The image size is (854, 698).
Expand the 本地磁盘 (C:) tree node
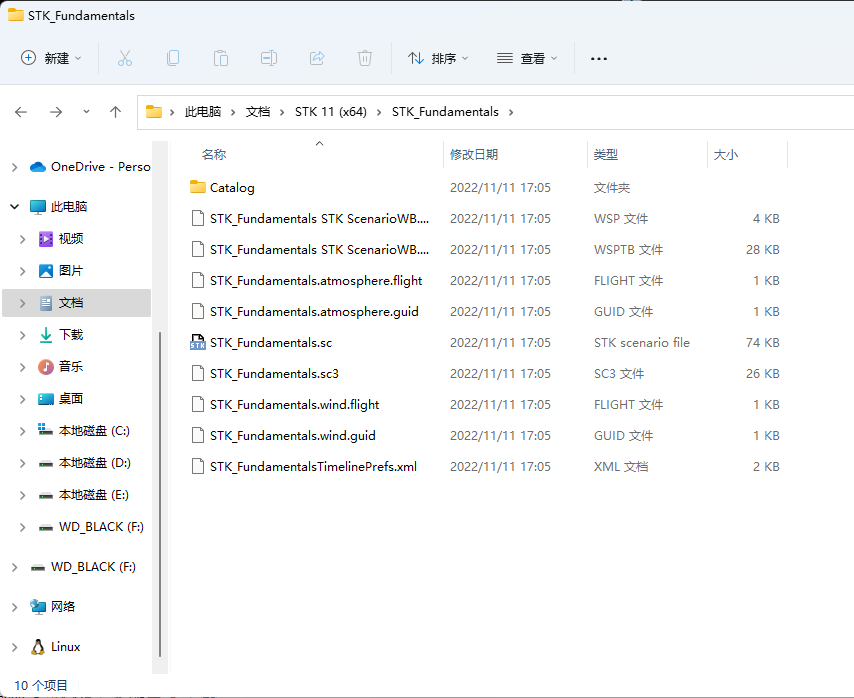(23, 431)
